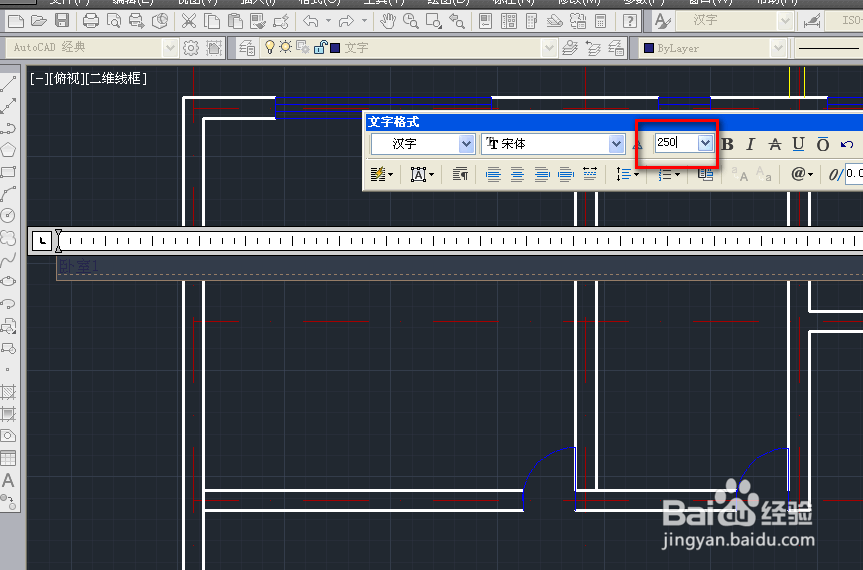Click the layer color swatch beside 文字
The width and height of the screenshot is (863, 570).
pyautogui.click(x=335, y=48)
